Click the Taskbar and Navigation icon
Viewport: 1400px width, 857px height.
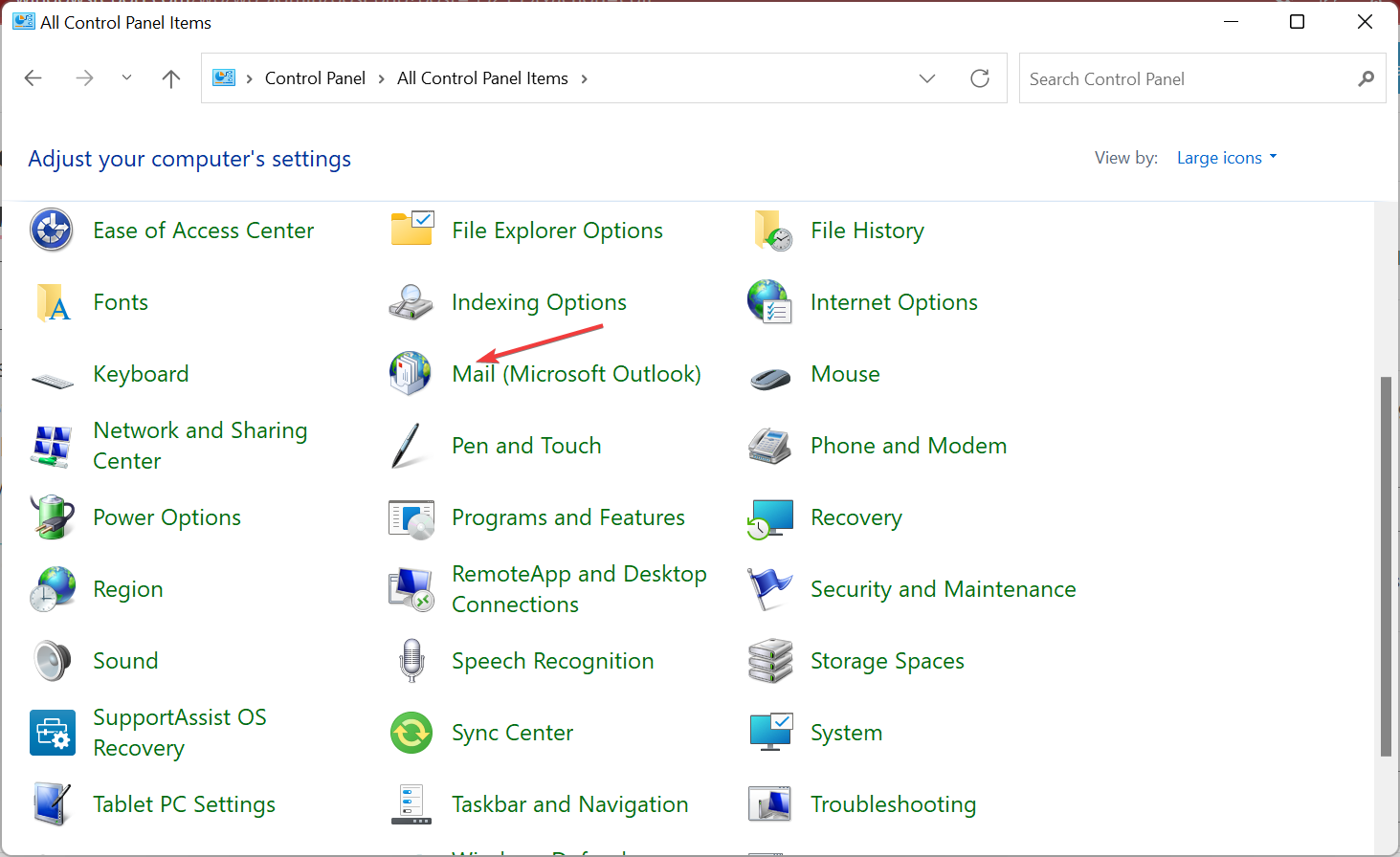point(411,804)
